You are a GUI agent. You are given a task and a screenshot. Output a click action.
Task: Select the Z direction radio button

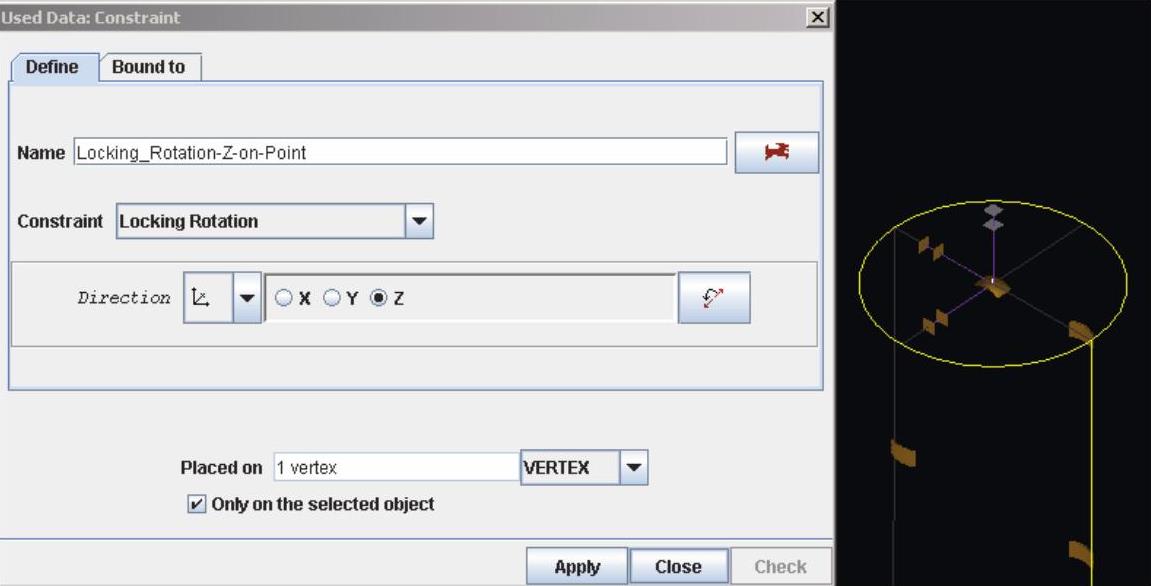coord(378,298)
